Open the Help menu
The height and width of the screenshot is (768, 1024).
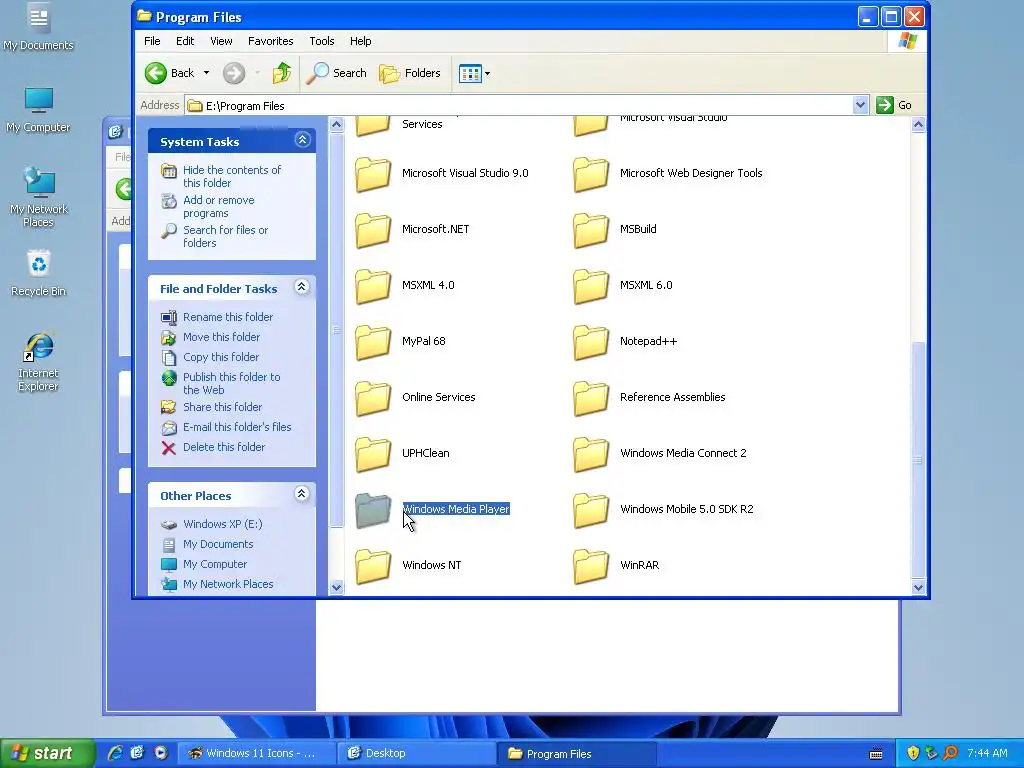pyautogui.click(x=360, y=40)
